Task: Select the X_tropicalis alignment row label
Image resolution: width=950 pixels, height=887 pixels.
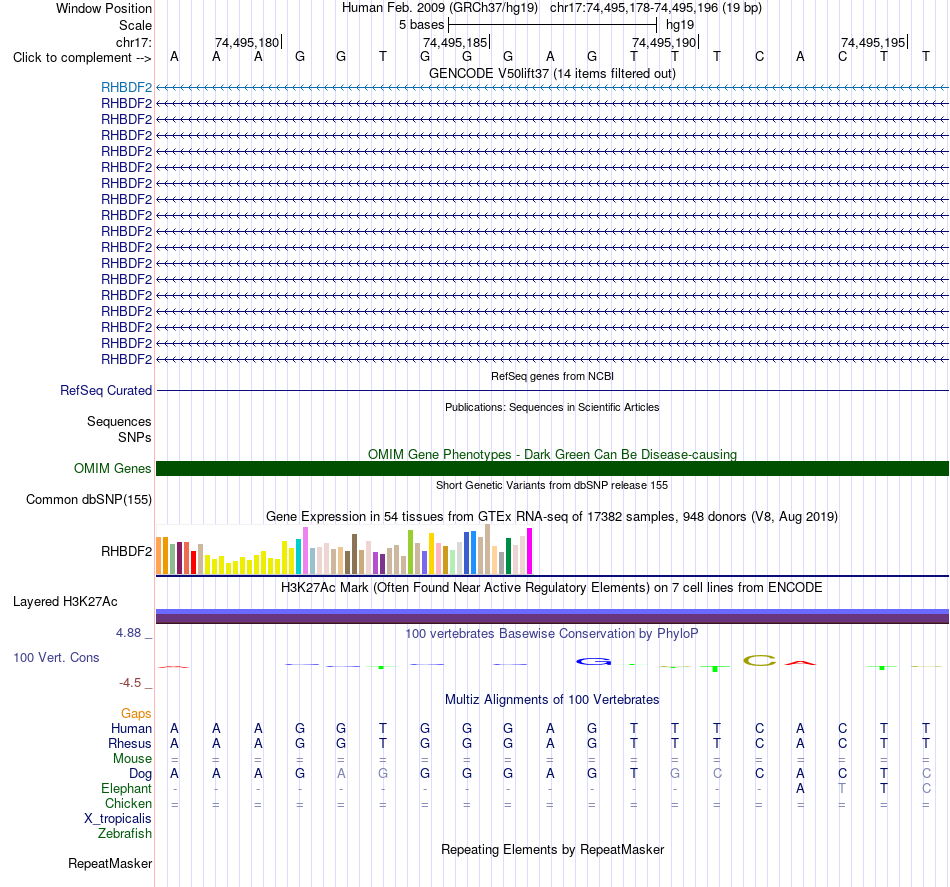Action: (118, 819)
